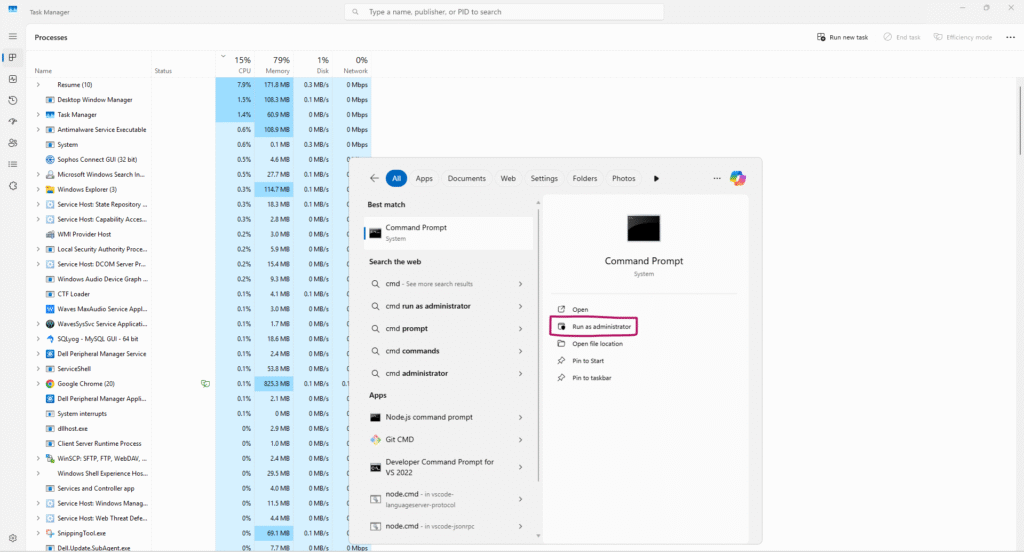Go to the Users page icon
The height and width of the screenshot is (552, 1024).
point(13,143)
